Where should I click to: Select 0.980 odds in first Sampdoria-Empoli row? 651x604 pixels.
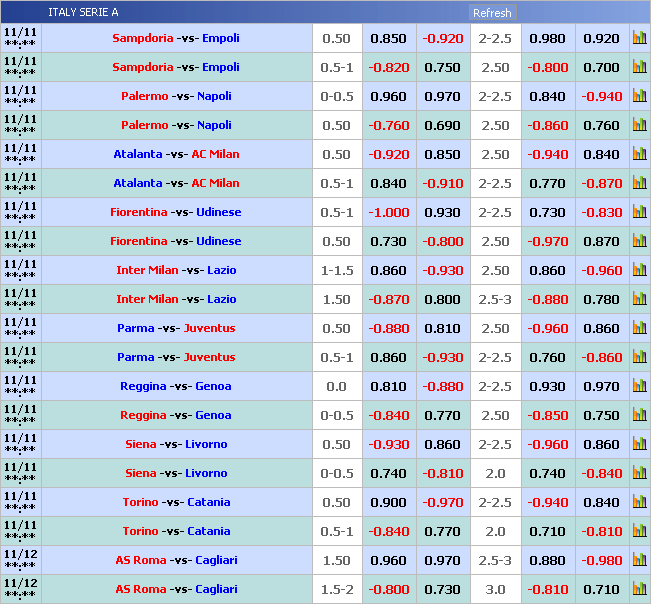pos(547,39)
